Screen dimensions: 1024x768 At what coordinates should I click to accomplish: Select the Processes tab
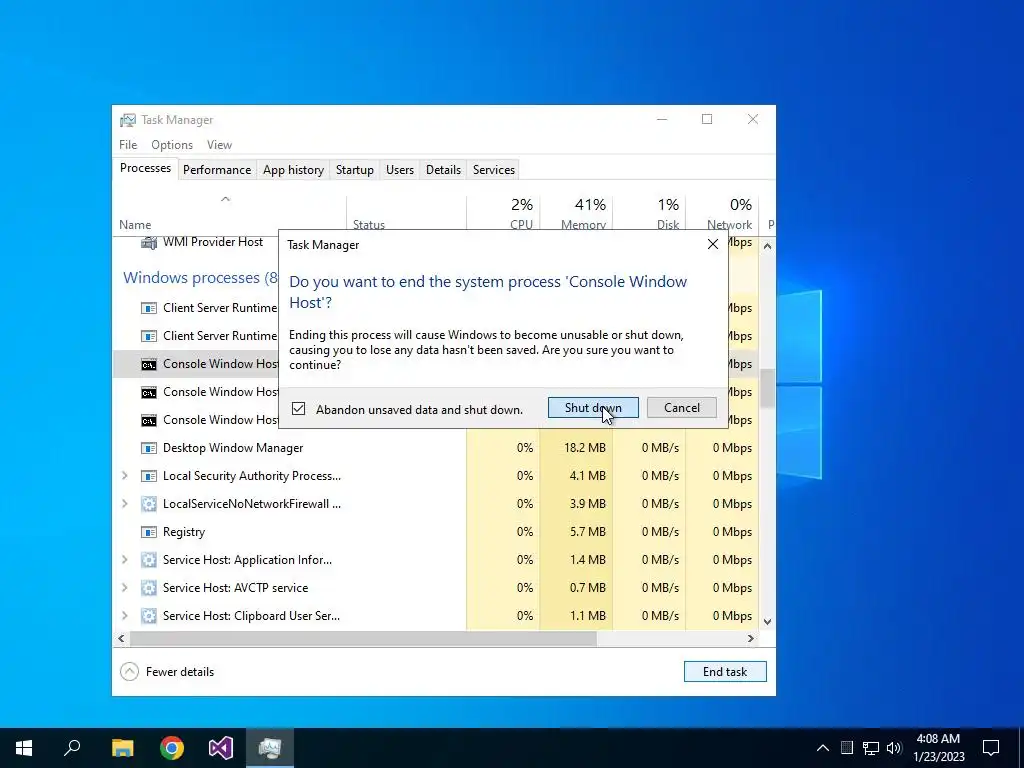[145, 168]
